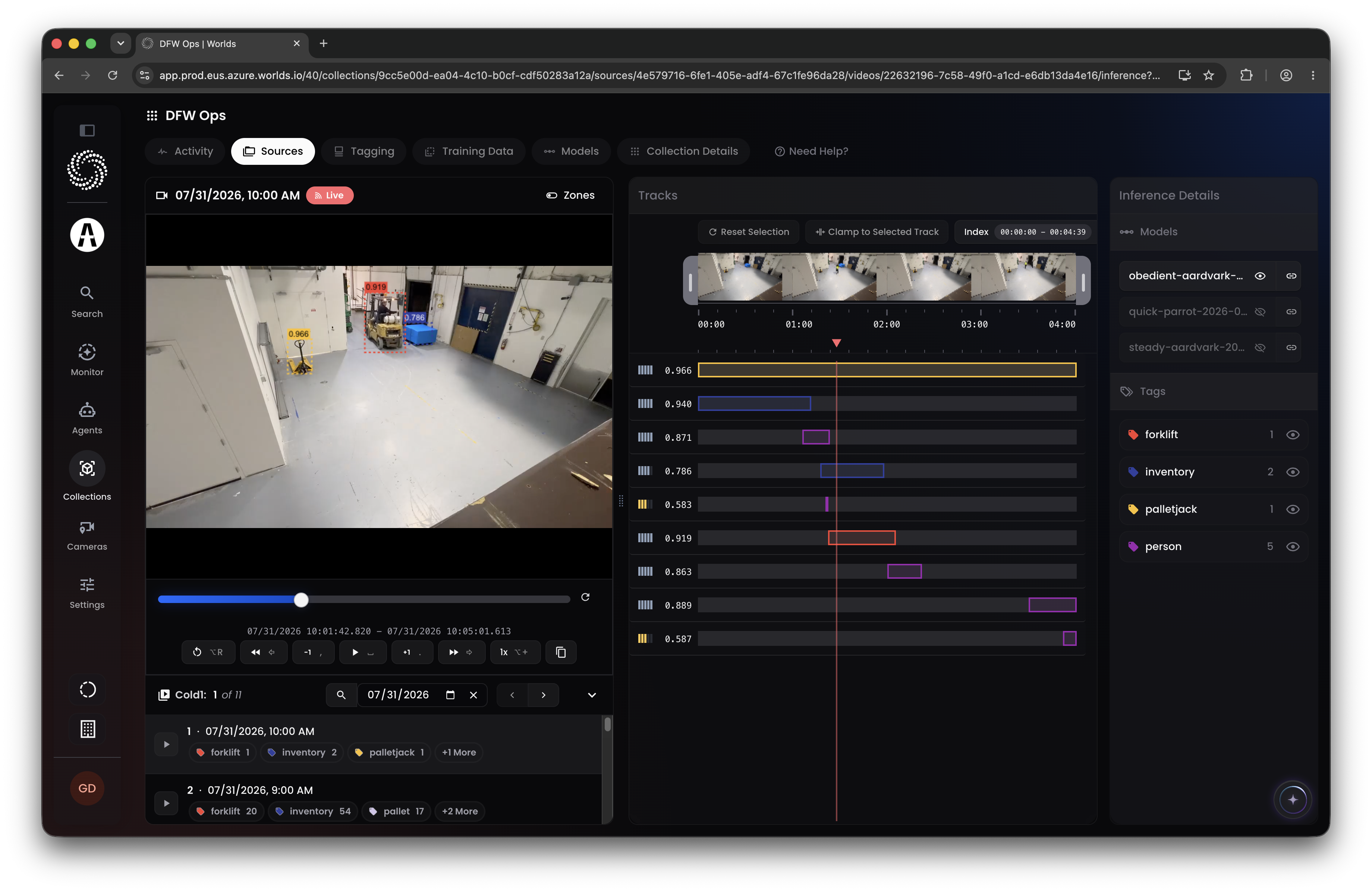Open the app grid menu beside DFW Ops
1372x892 pixels.
coord(152,116)
